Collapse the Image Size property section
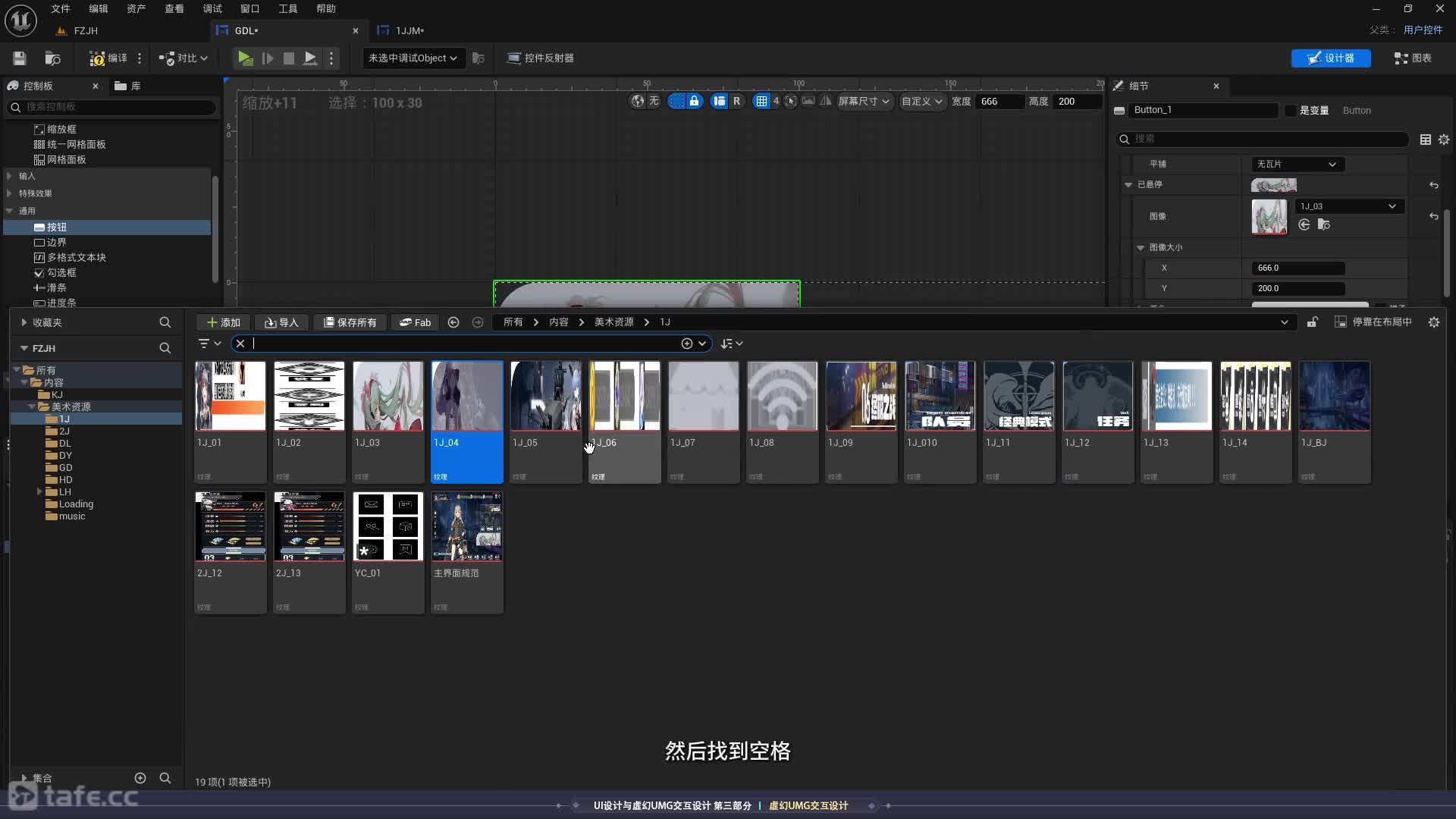This screenshot has width=1456, height=819. point(1140,248)
